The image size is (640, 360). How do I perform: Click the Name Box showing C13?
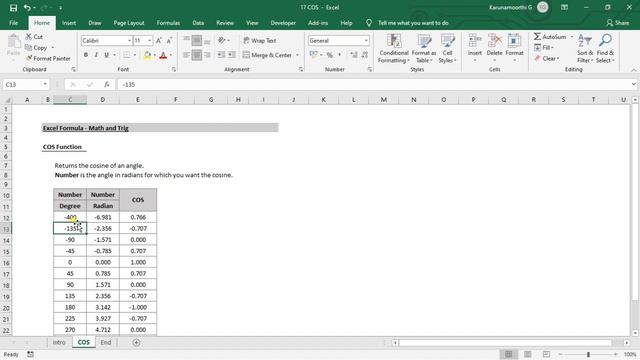tap(22, 84)
